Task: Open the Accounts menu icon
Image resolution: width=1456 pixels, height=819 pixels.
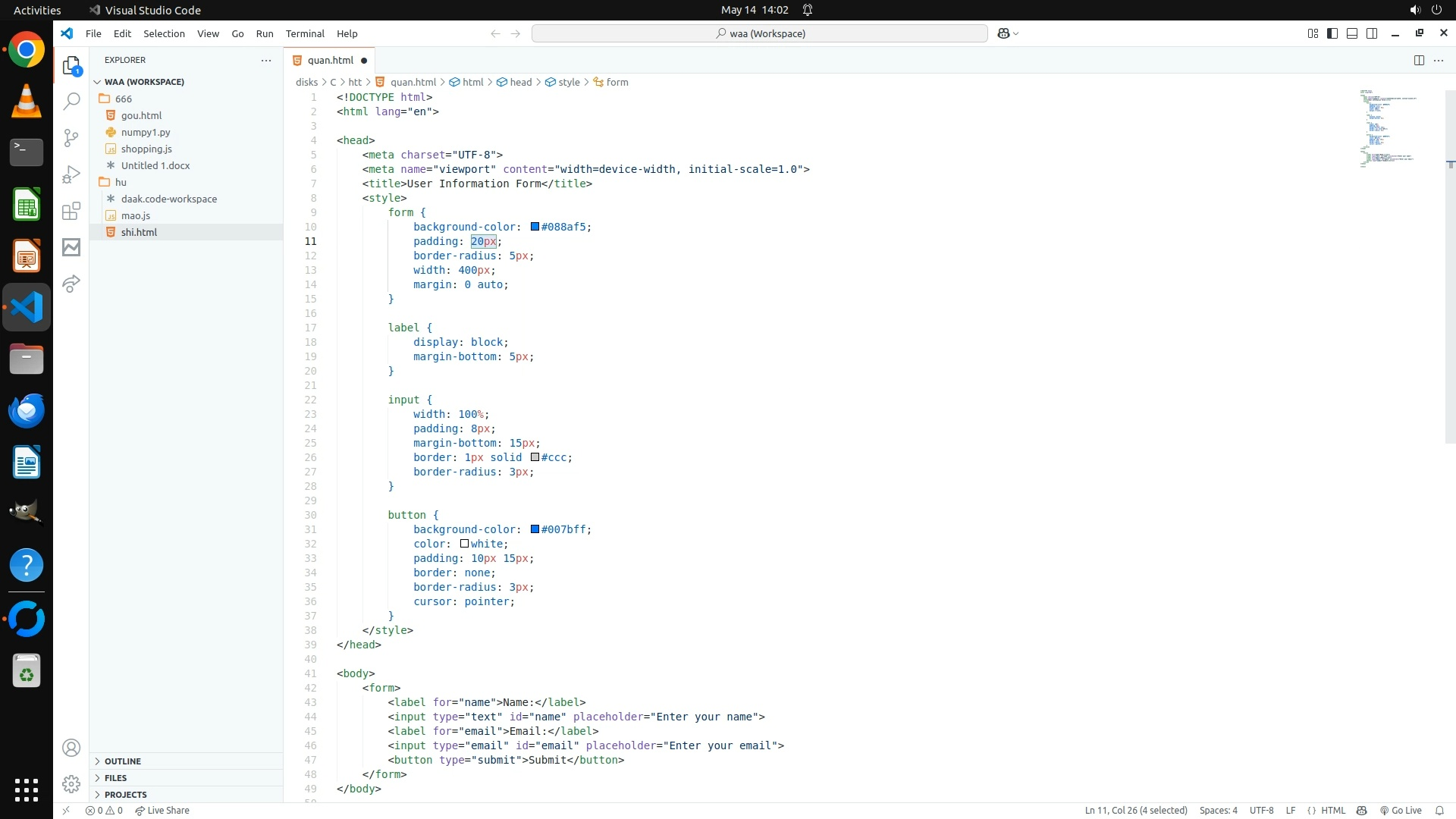Action: [x=71, y=748]
